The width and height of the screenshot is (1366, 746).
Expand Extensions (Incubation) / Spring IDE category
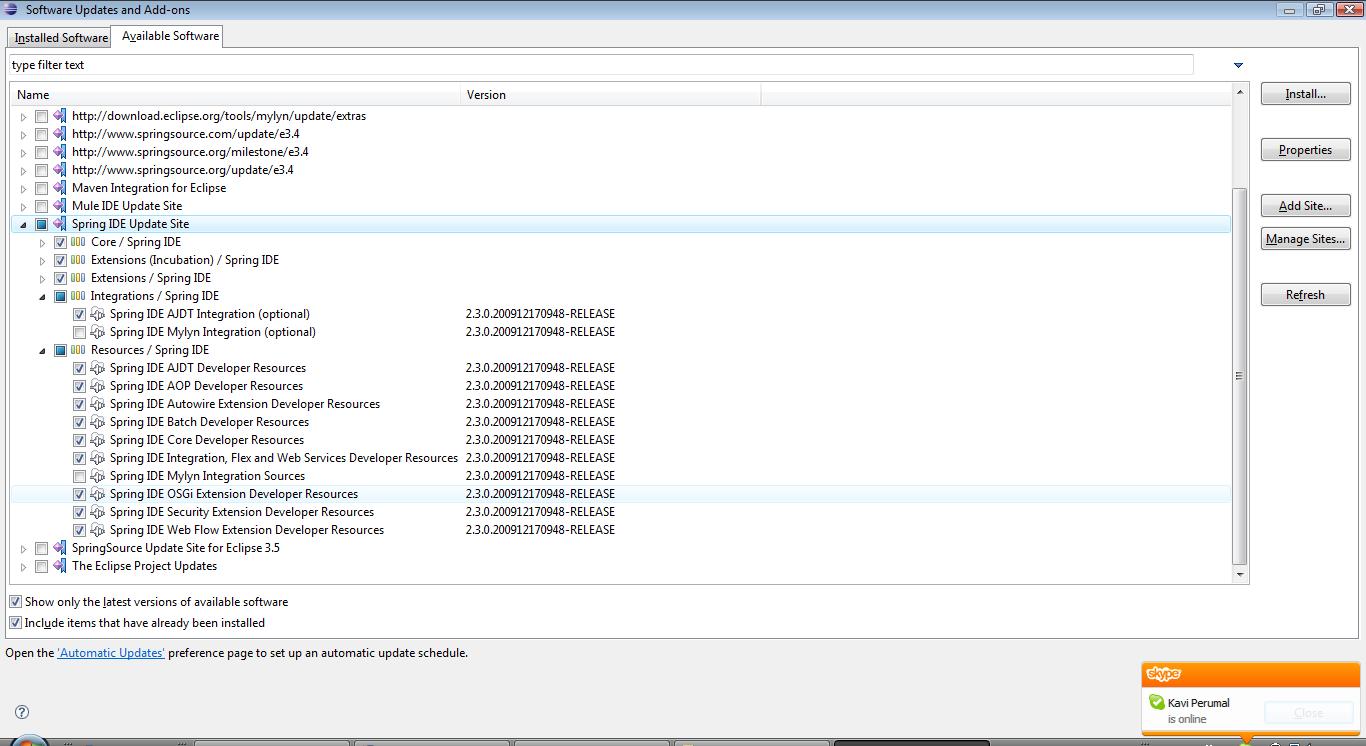pos(42,261)
